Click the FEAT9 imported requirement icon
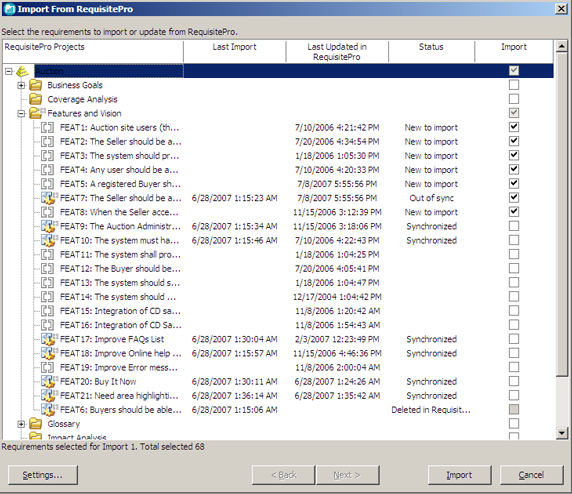This screenshot has width=572, height=494. coord(49,226)
